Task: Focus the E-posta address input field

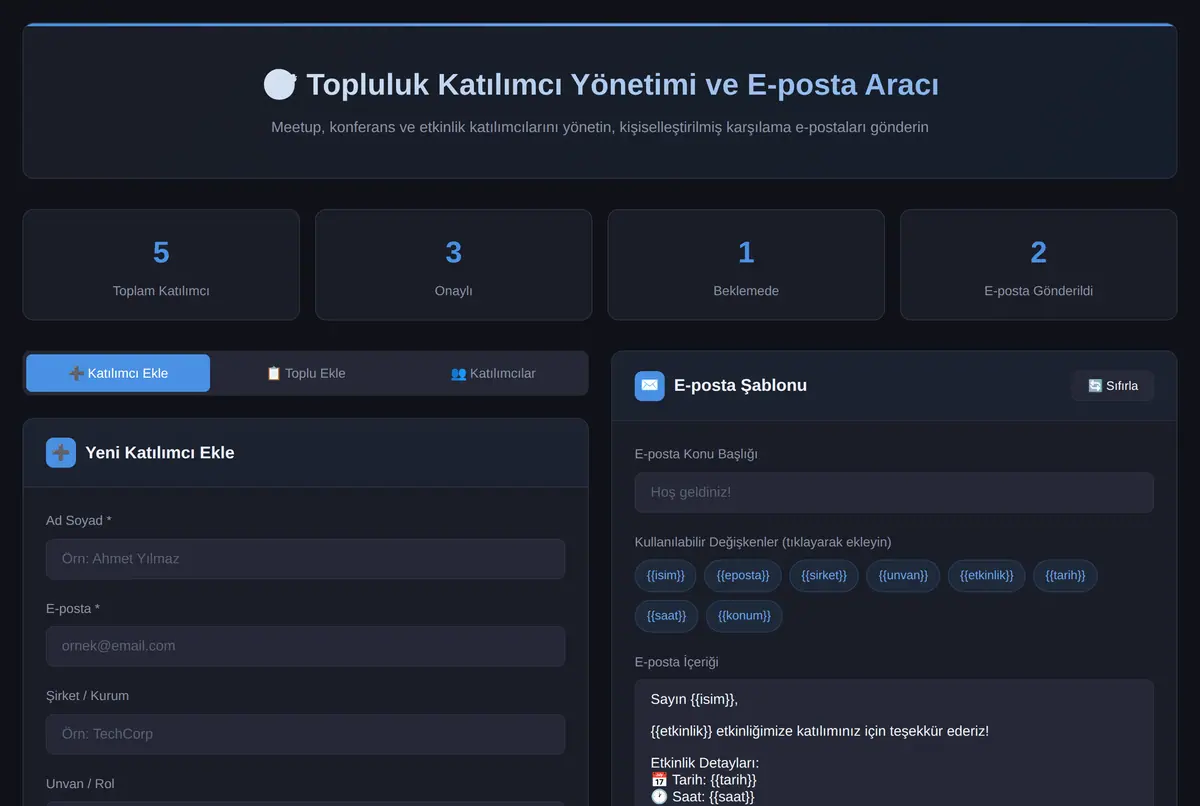Action: tap(305, 646)
